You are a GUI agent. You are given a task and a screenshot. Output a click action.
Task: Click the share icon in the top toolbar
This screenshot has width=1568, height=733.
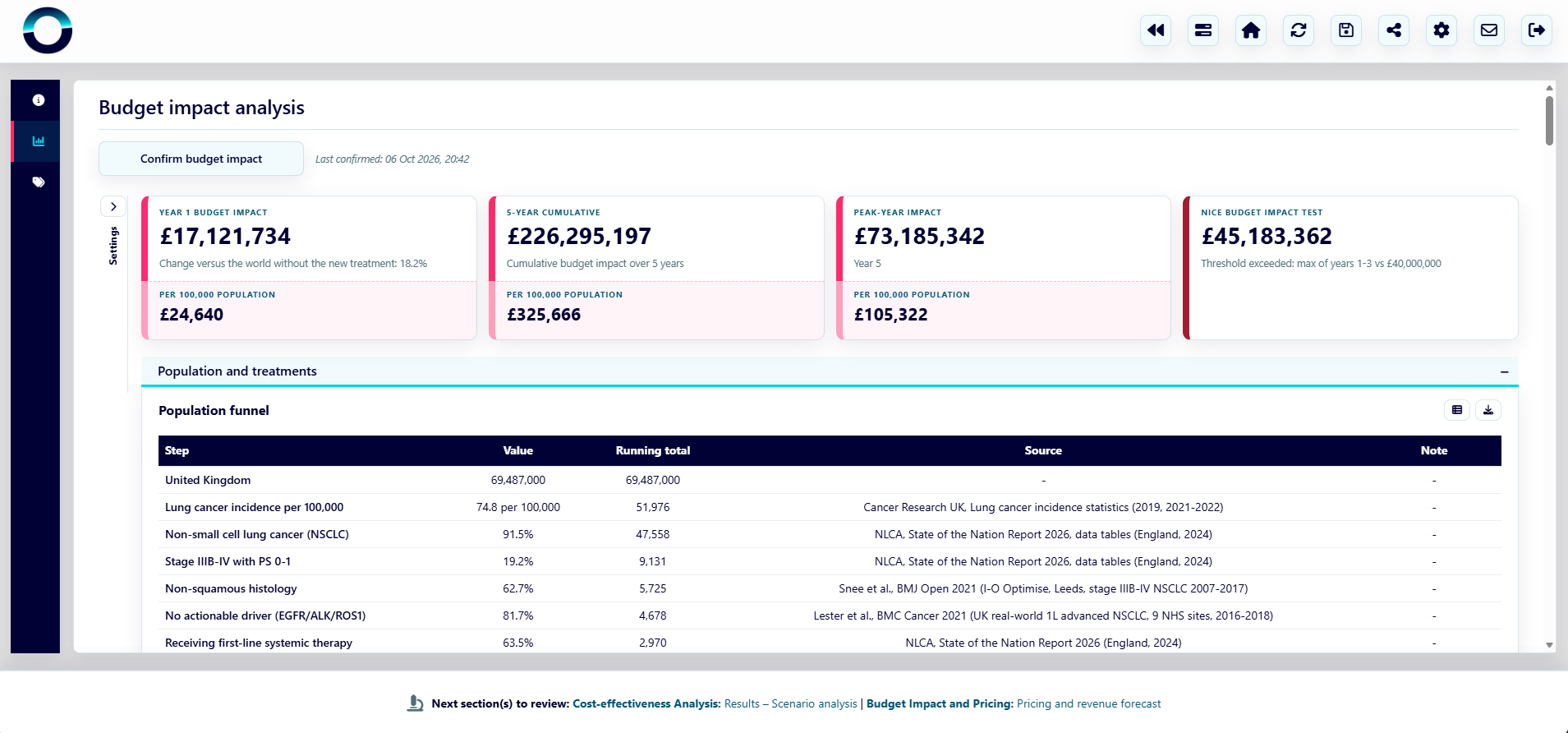coord(1394,30)
